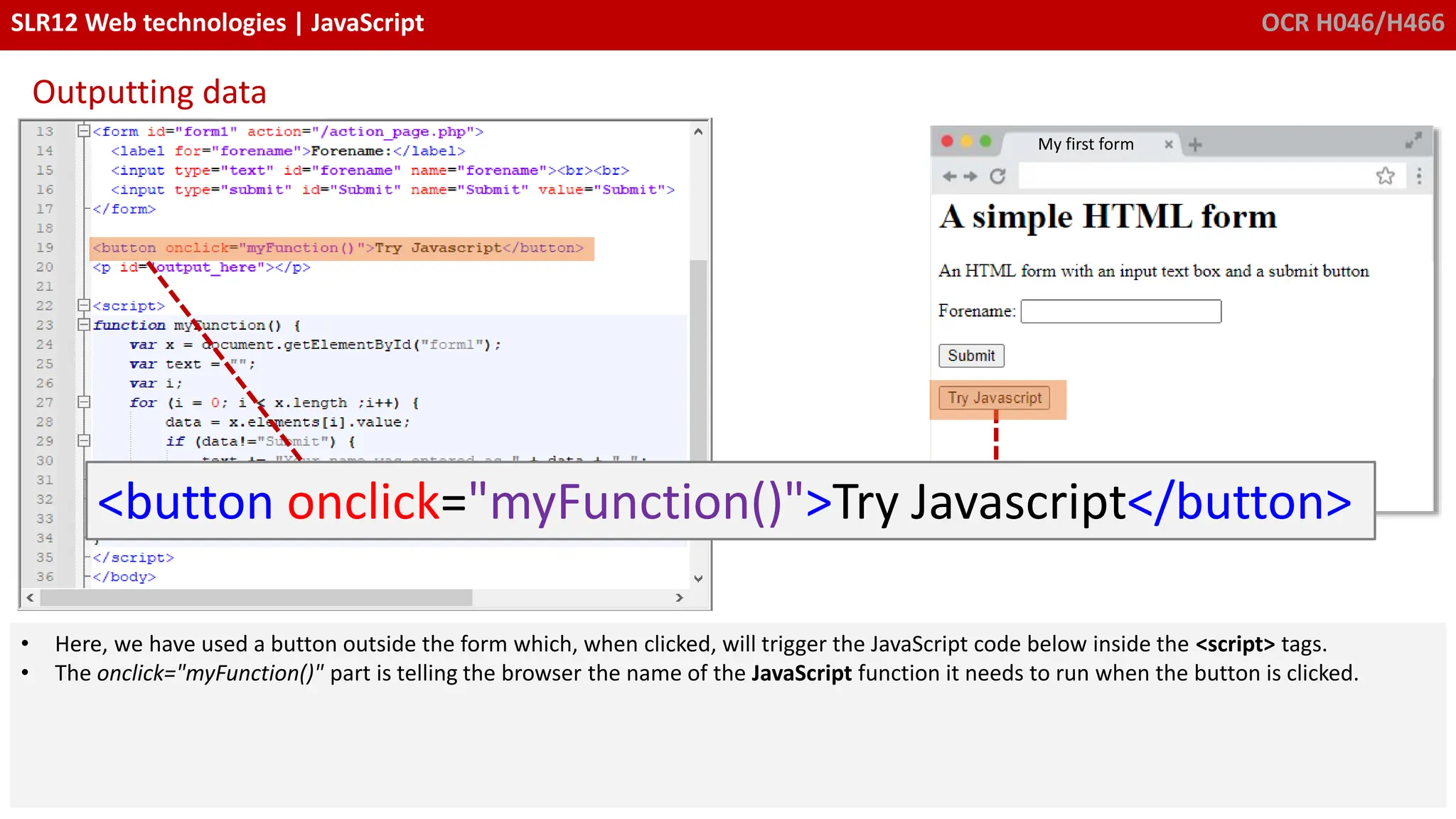Click the browser fullscreen expand icon
This screenshot has height=819, width=1456.
tap(1413, 140)
